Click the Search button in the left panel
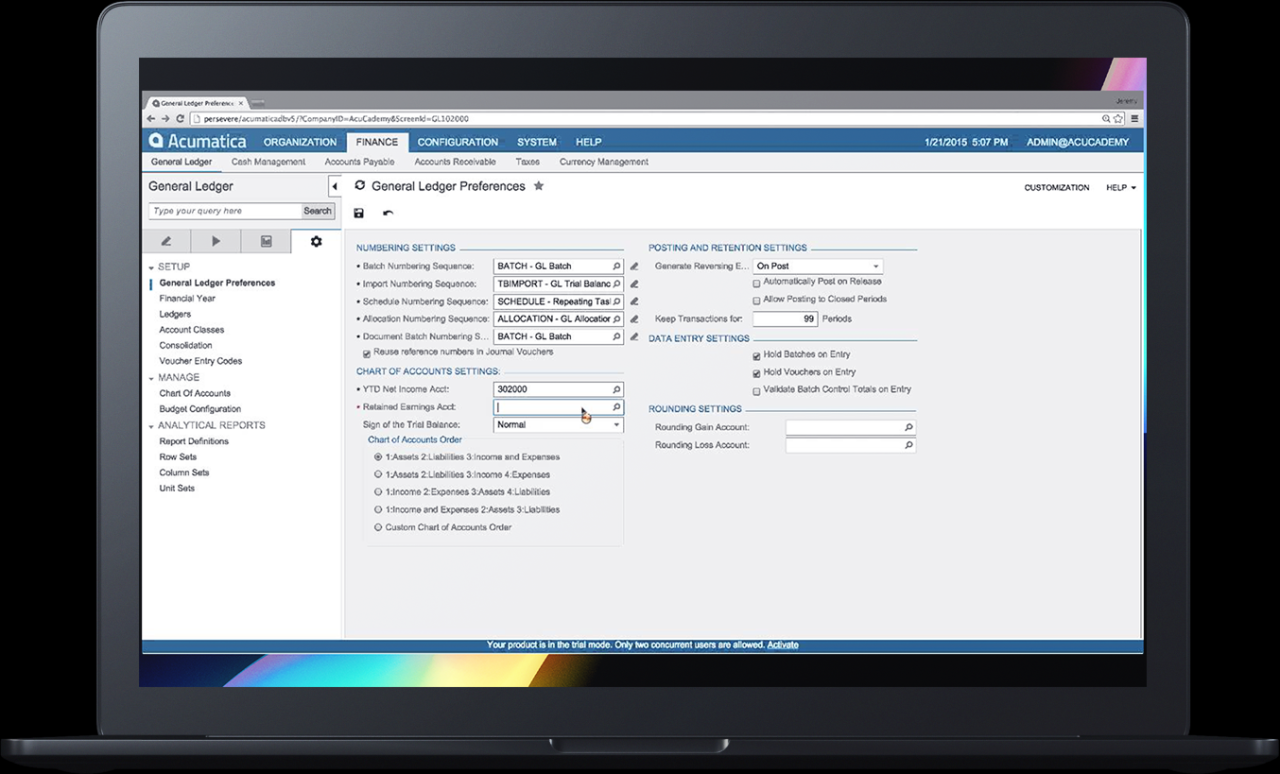Image resolution: width=1280 pixels, height=774 pixels. coord(317,210)
